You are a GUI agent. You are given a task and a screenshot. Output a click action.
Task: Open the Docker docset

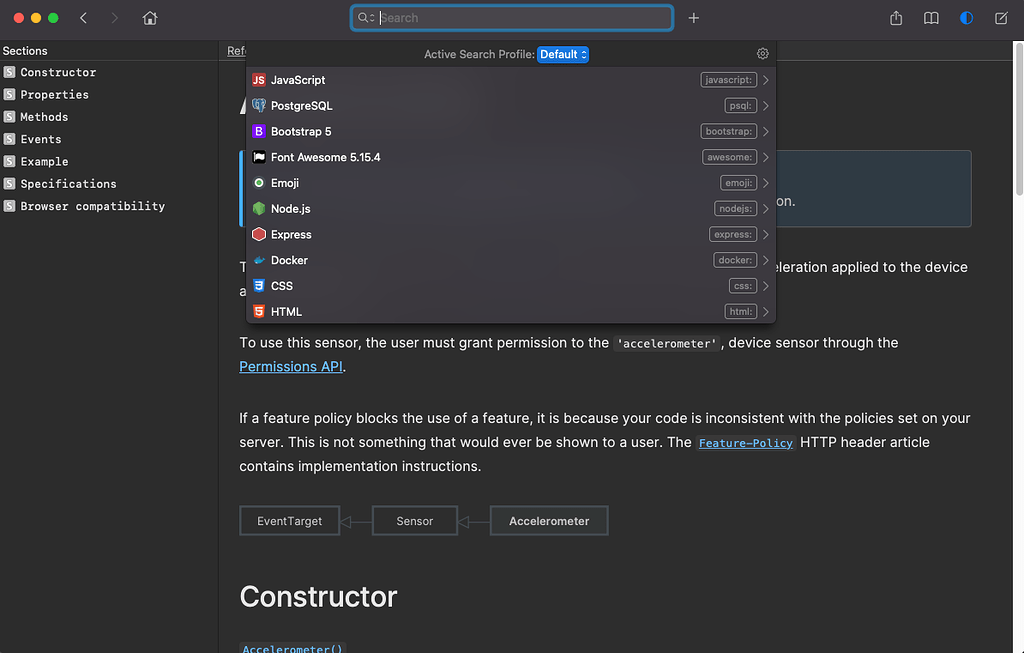[x=290, y=260]
